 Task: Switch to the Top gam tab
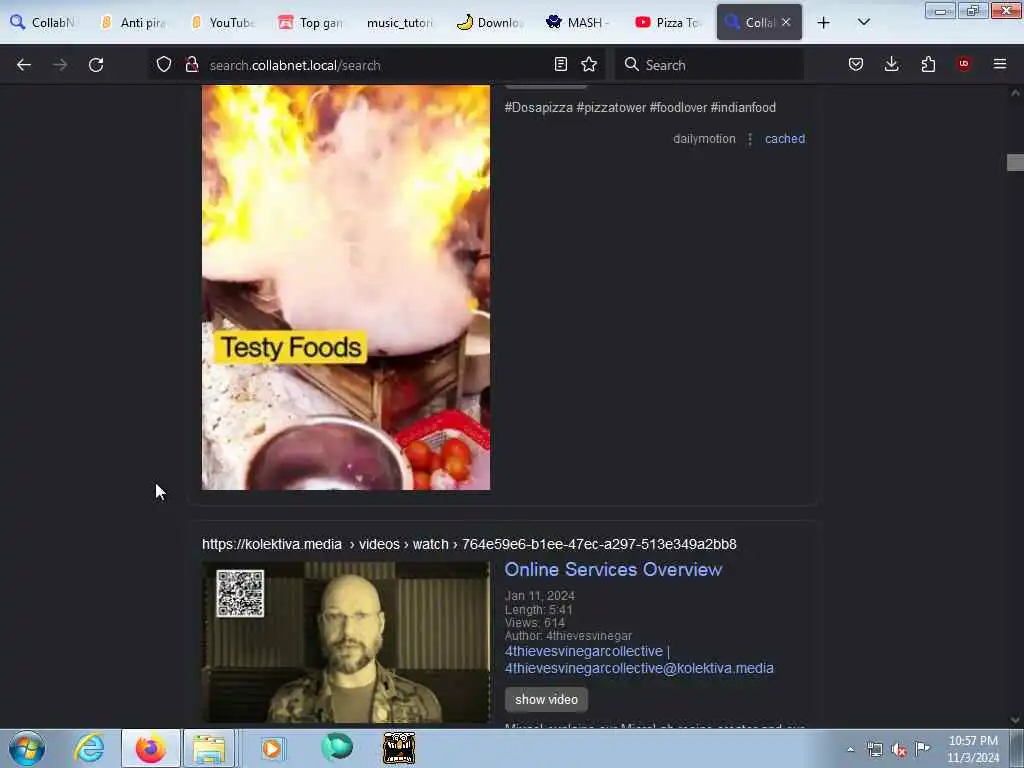tap(311, 22)
